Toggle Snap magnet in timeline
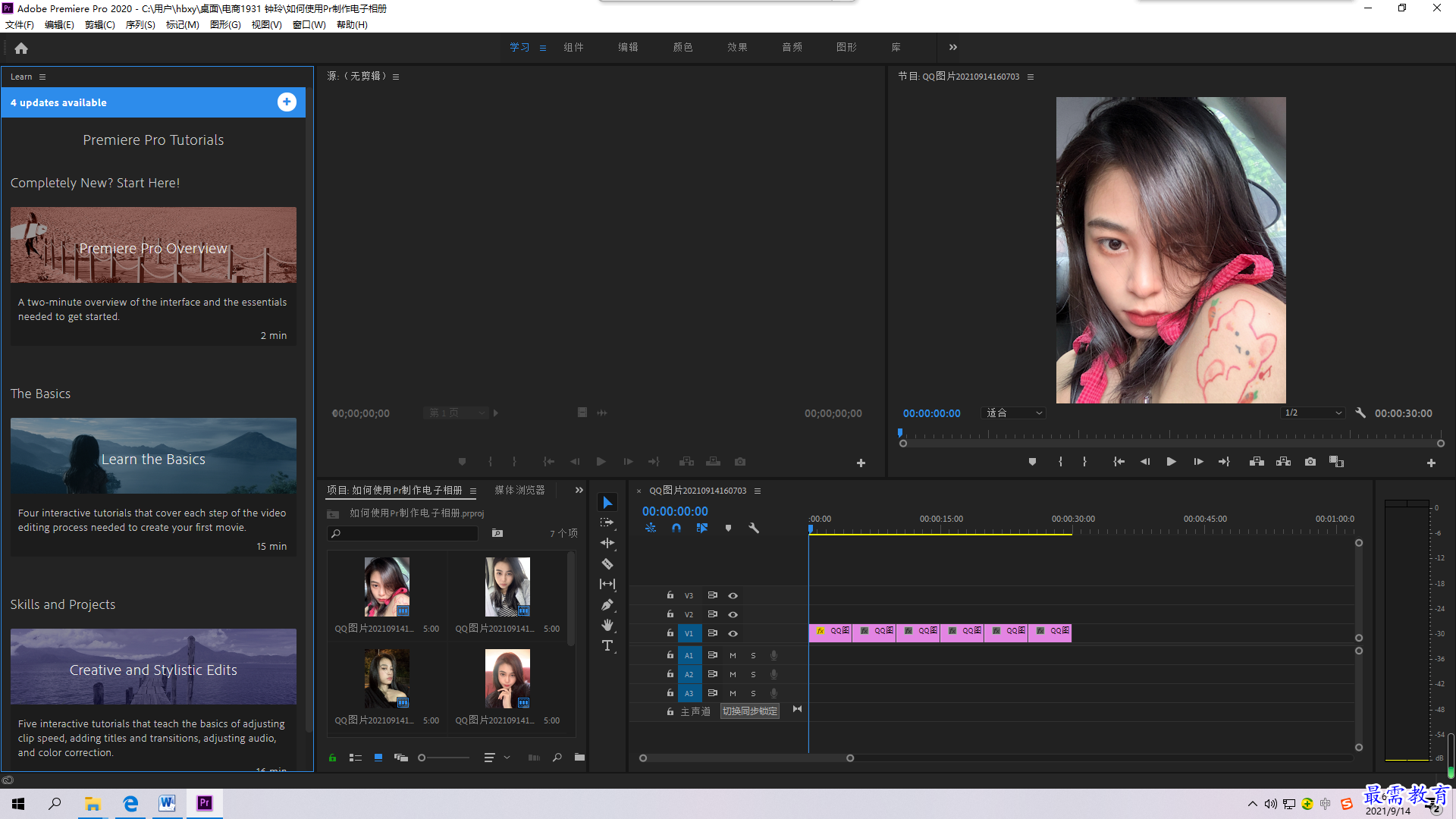 click(676, 528)
